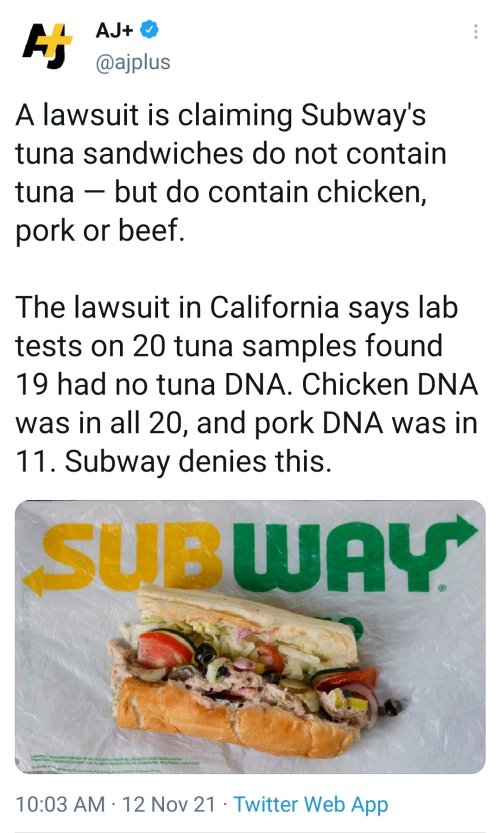Click the blue verified badge
This screenshot has height=833, width=500.
[149, 30]
